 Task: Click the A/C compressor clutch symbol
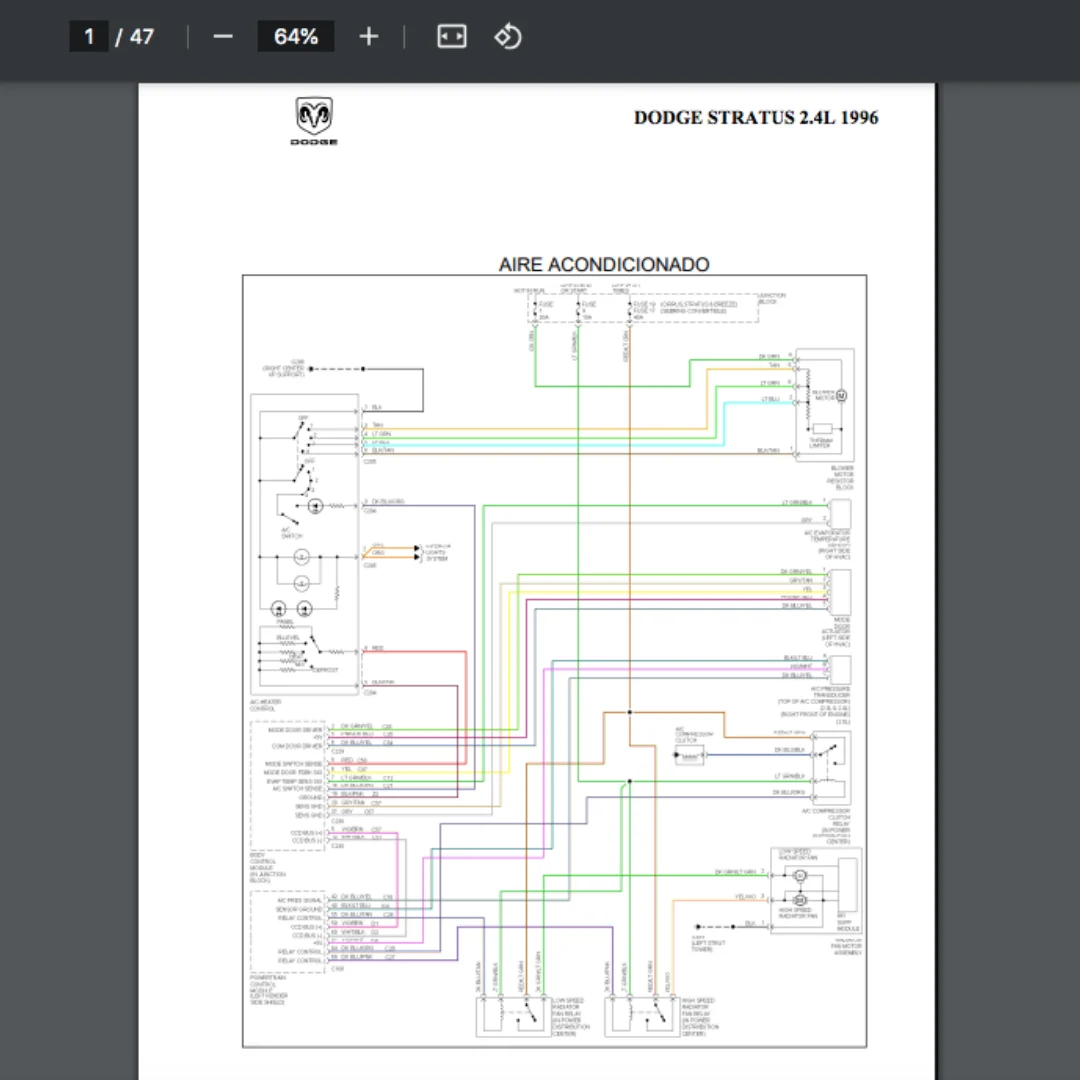[689, 756]
